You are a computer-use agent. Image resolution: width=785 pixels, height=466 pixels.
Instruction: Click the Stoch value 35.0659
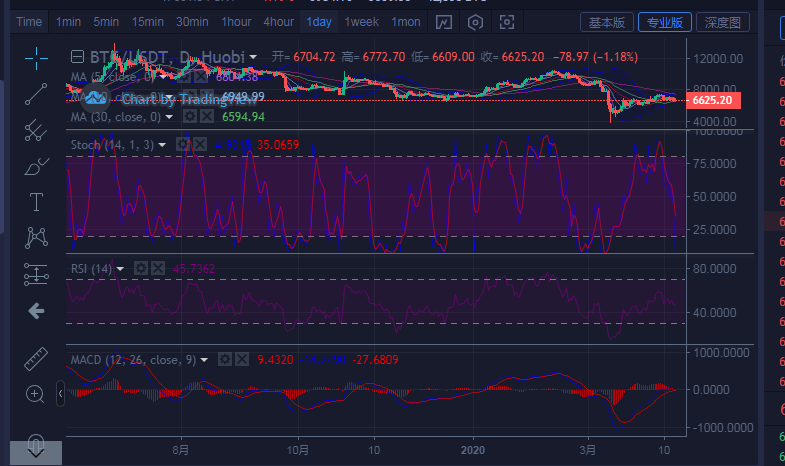278,145
